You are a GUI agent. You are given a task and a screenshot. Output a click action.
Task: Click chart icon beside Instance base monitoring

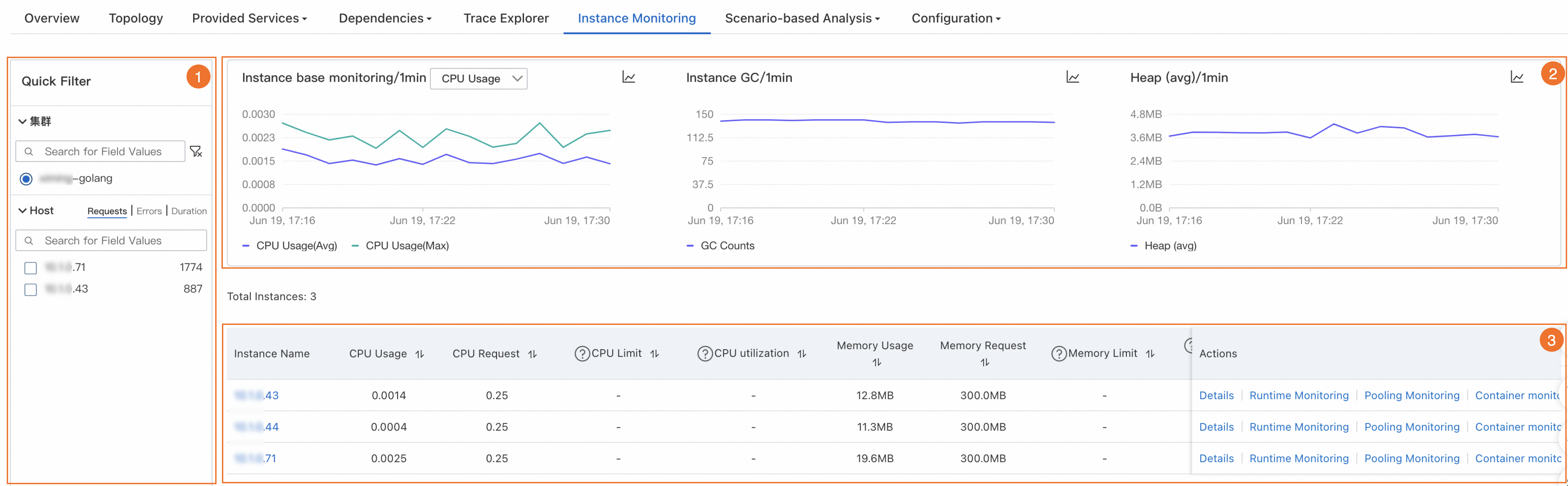628,77
